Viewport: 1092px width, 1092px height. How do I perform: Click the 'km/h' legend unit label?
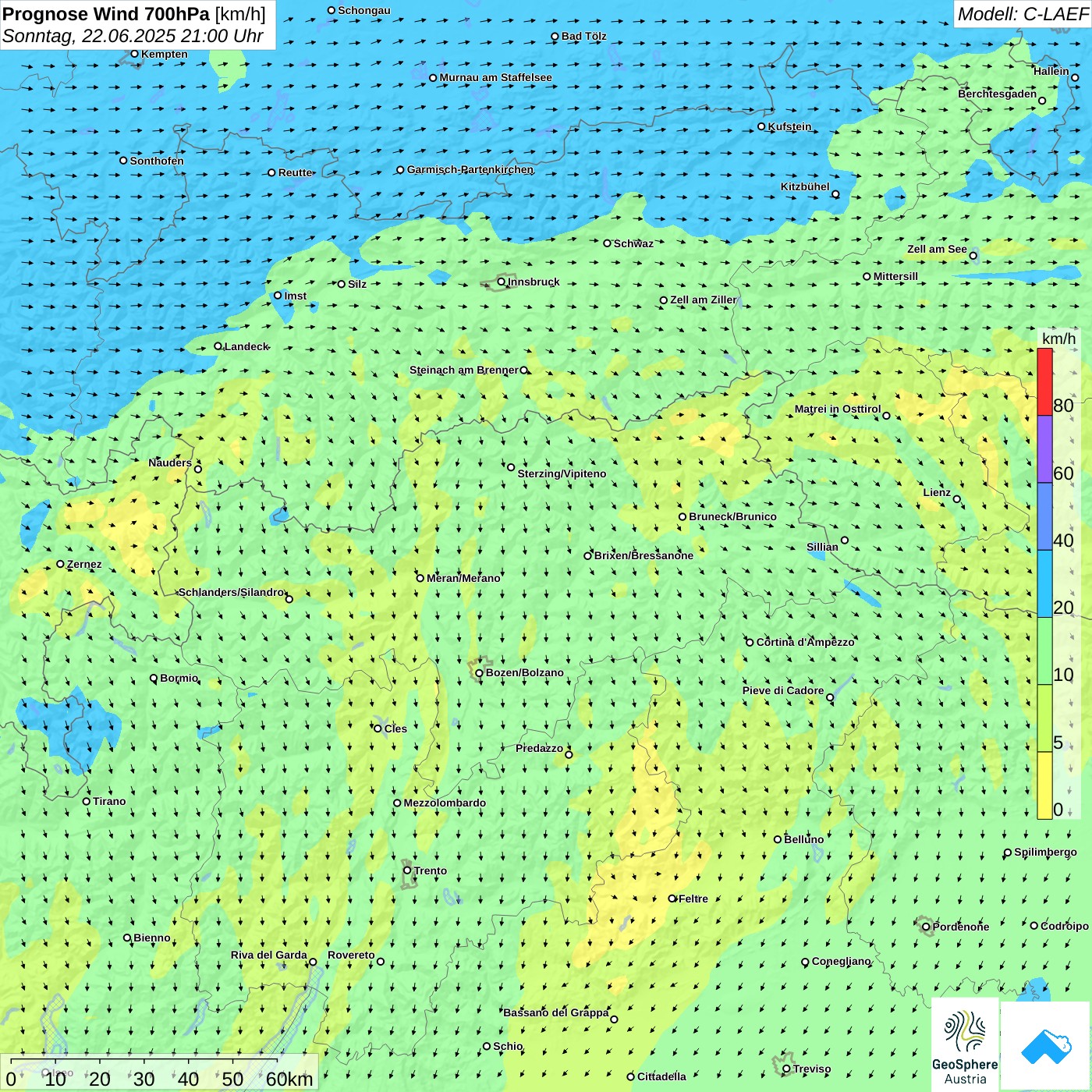click(x=1058, y=339)
